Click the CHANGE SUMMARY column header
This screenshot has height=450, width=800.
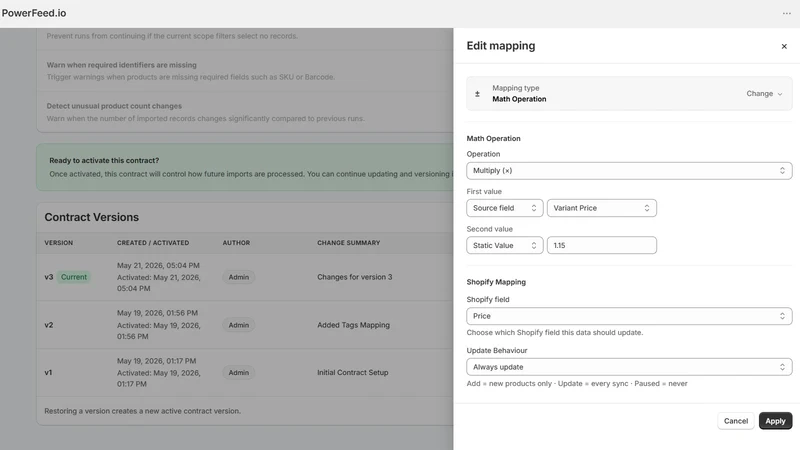coord(348,243)
